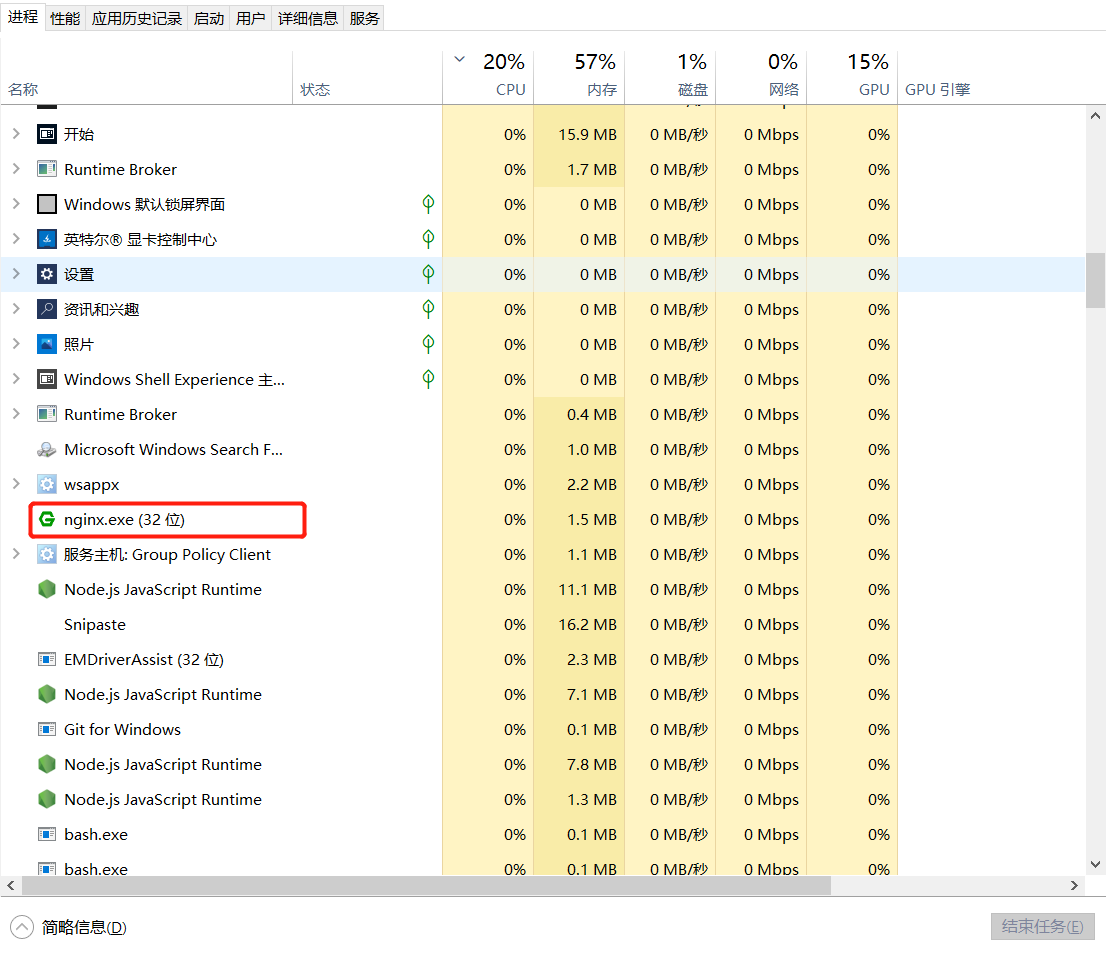Sort processes by the 名称 column header
Viewport: 1106px width, 957px height.
point(147,78)
